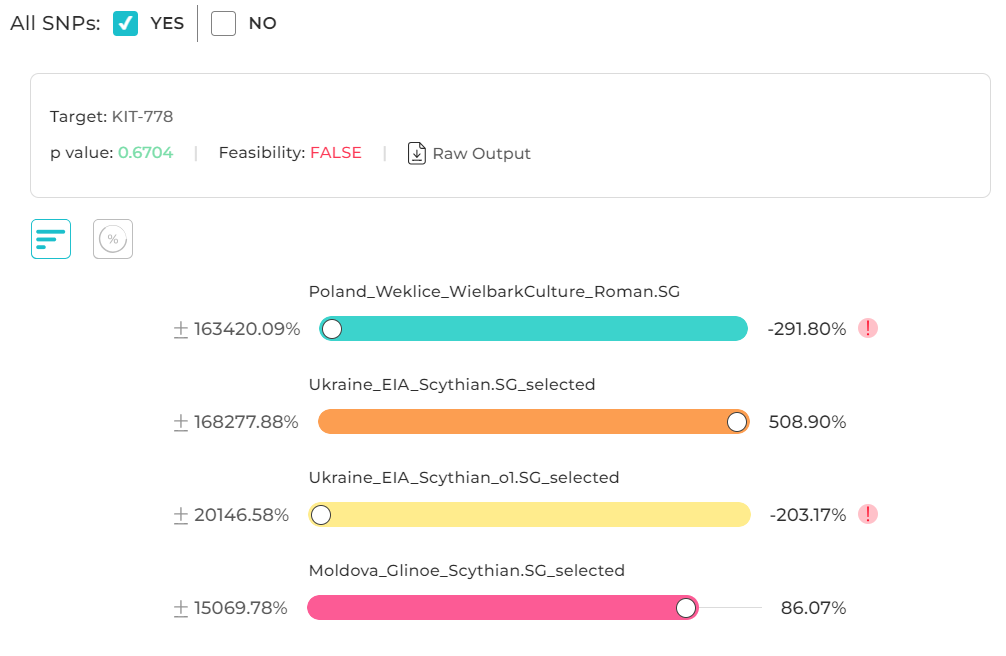This screenshot has width=1006, height=656.
Task: Check the YES checkbox for All SNPs
Action: click(x=125, y=23)
